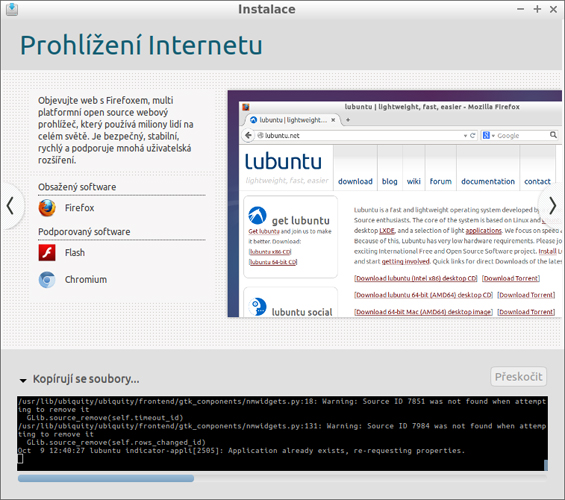Screen dimensions: 565x500
Task: Click the Chromium icon in Podporovaný software
Action: tap(47, 280)
